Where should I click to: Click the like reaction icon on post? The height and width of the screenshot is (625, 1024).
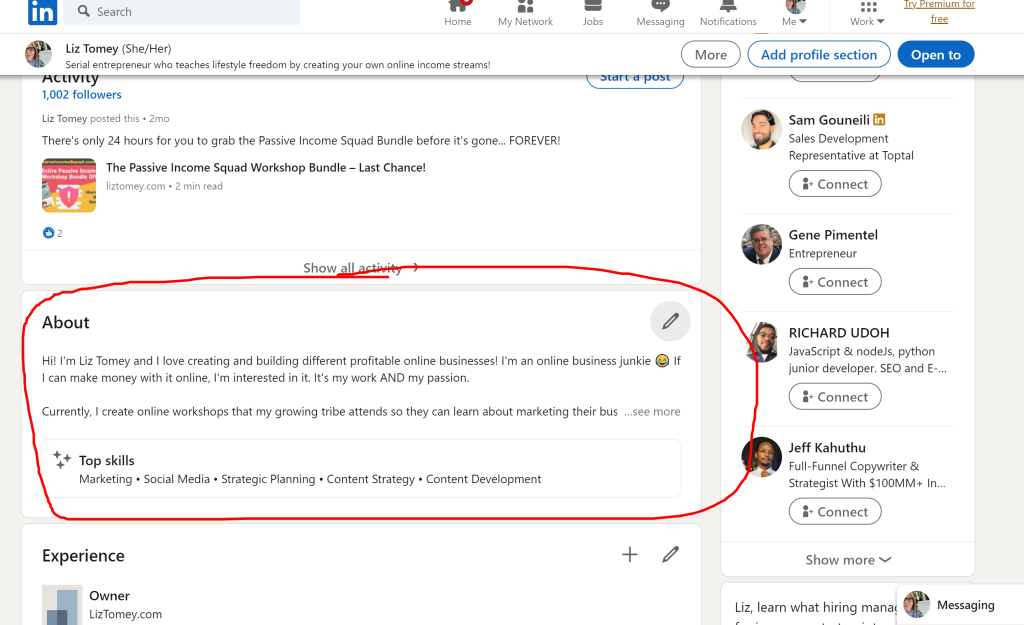point(48,232)
